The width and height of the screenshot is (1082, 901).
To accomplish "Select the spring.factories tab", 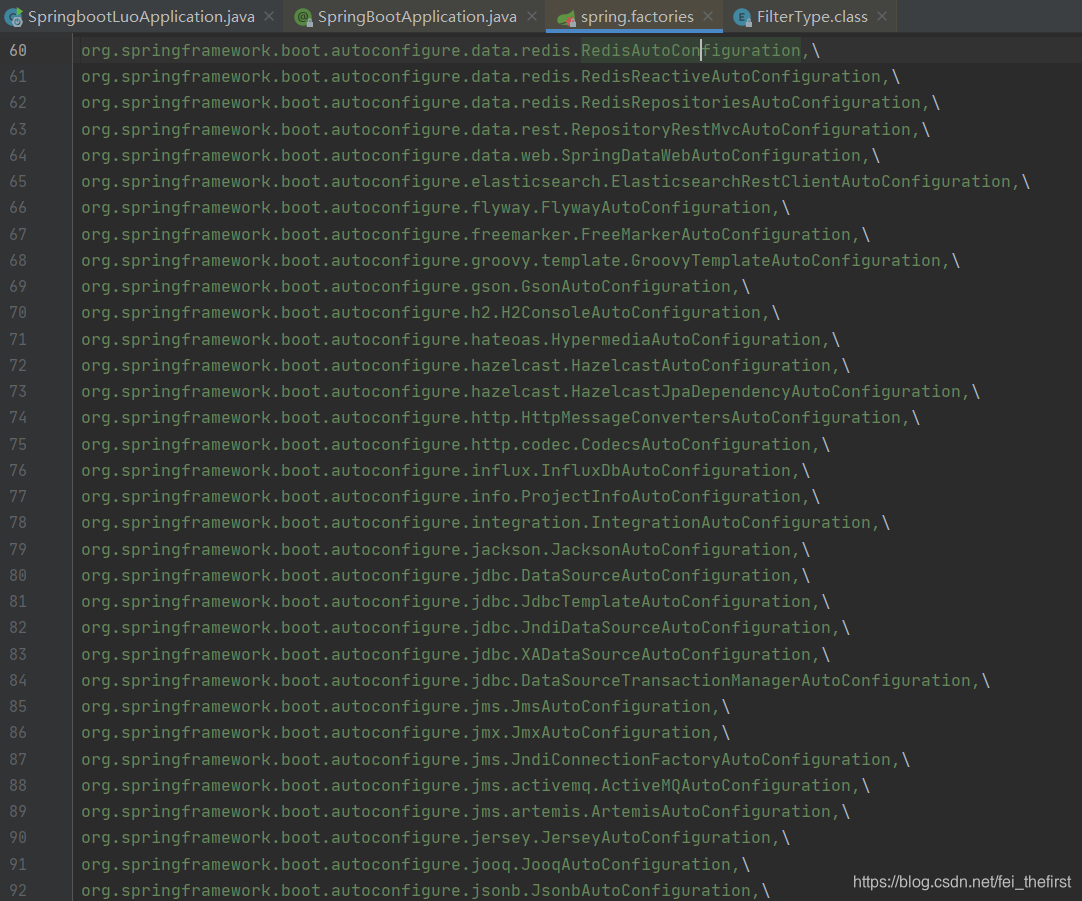I will click(x=637, y=17).
